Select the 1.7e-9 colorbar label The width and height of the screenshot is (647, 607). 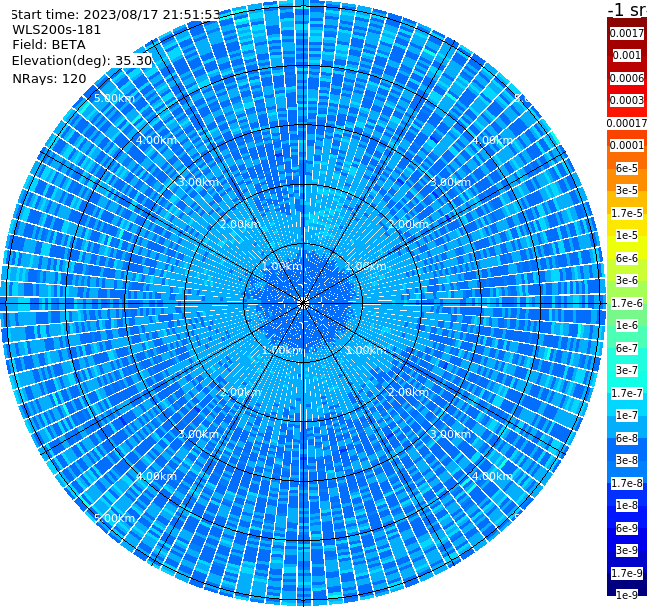click(627, 573)
